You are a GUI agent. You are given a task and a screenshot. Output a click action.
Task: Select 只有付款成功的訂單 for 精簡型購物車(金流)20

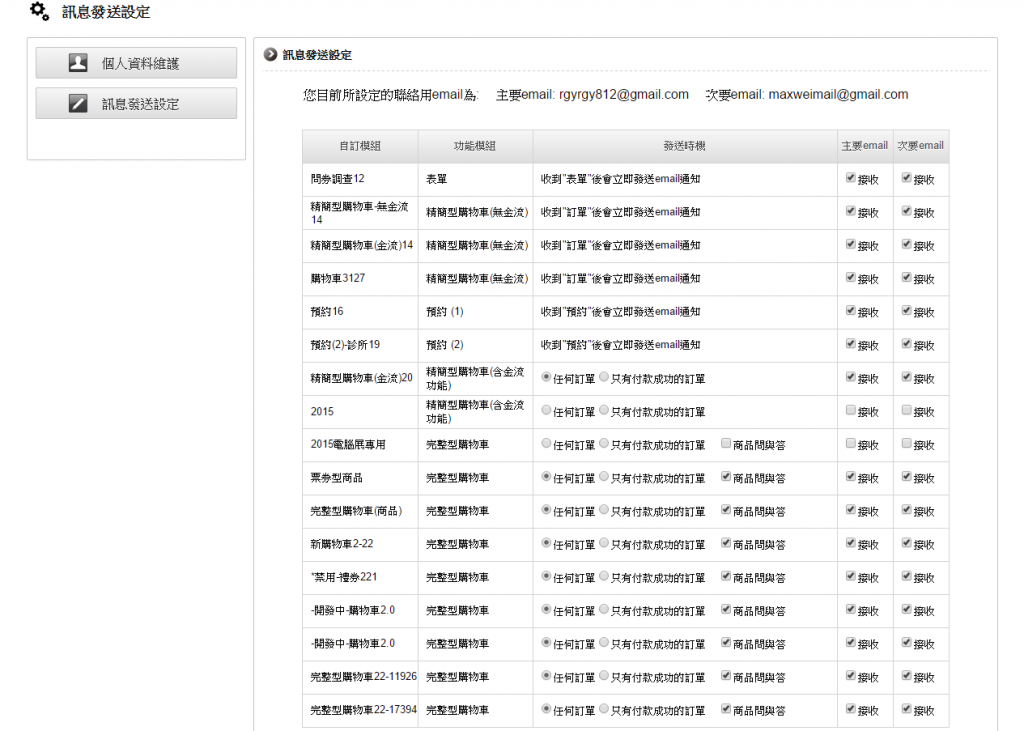(604, 377)
